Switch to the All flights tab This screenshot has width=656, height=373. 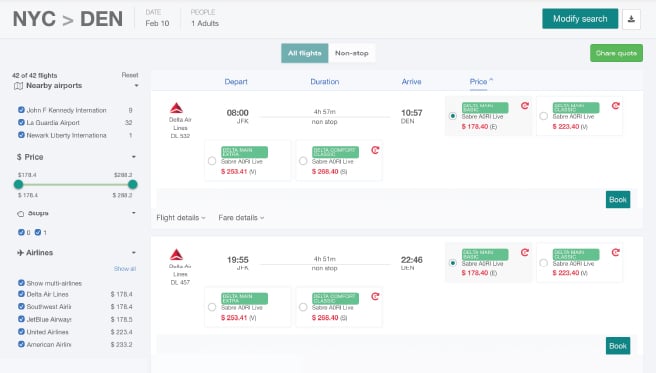click(305, 53)
